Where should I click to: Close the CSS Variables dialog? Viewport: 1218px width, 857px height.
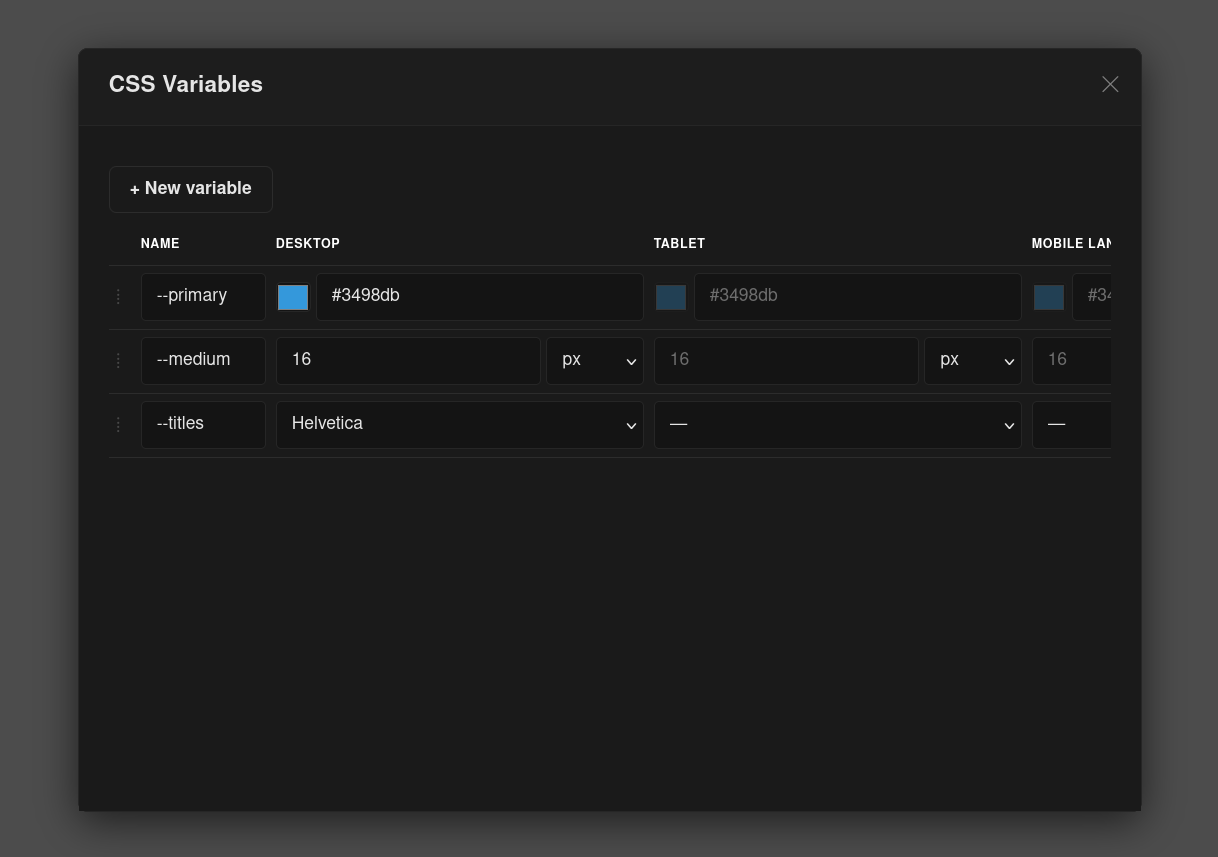(x=1110, y=84)
